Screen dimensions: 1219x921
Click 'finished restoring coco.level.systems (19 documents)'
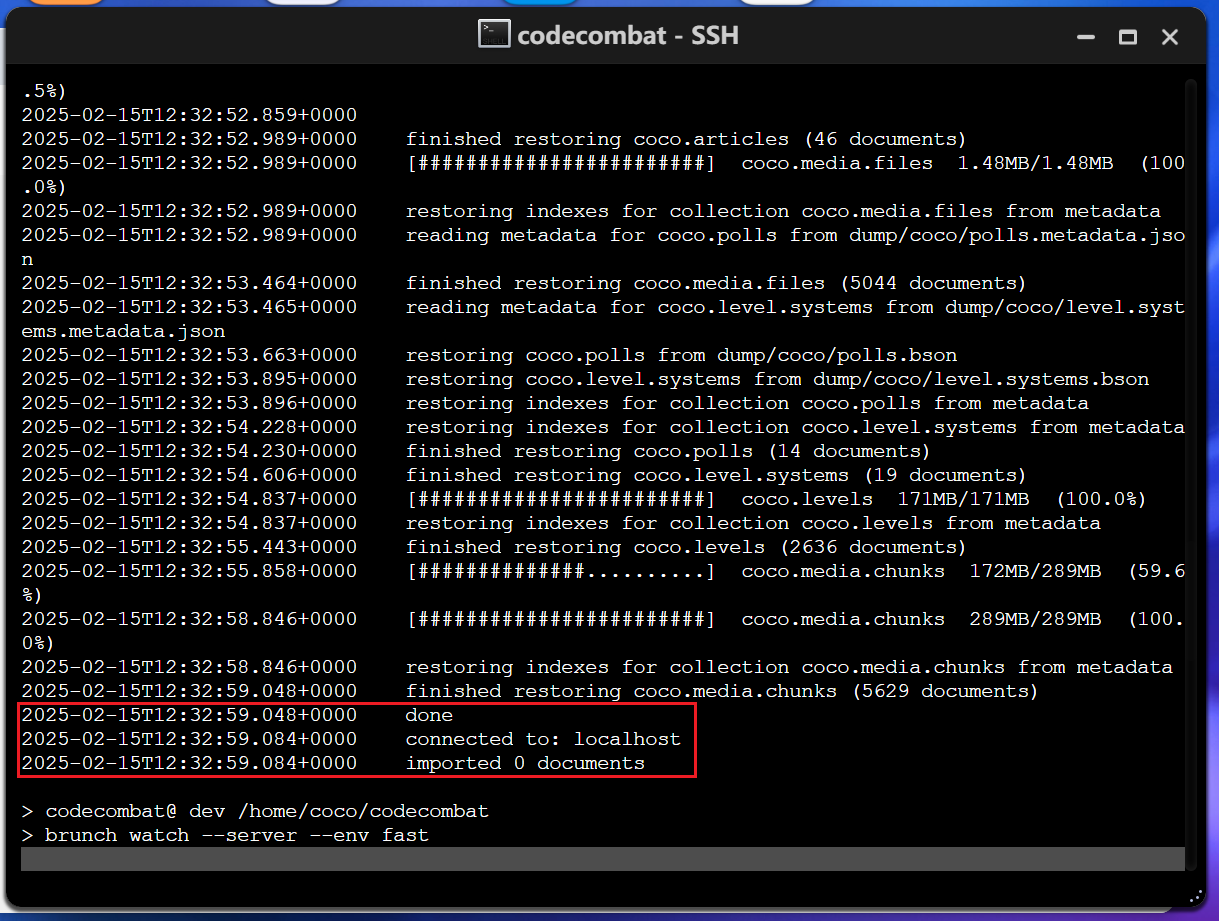(x=716, y=475)
